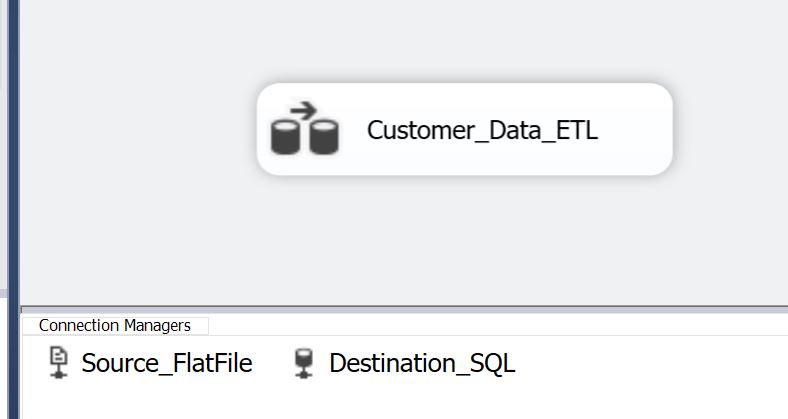Click the arrow above the database cylinders

pos(304,111)
